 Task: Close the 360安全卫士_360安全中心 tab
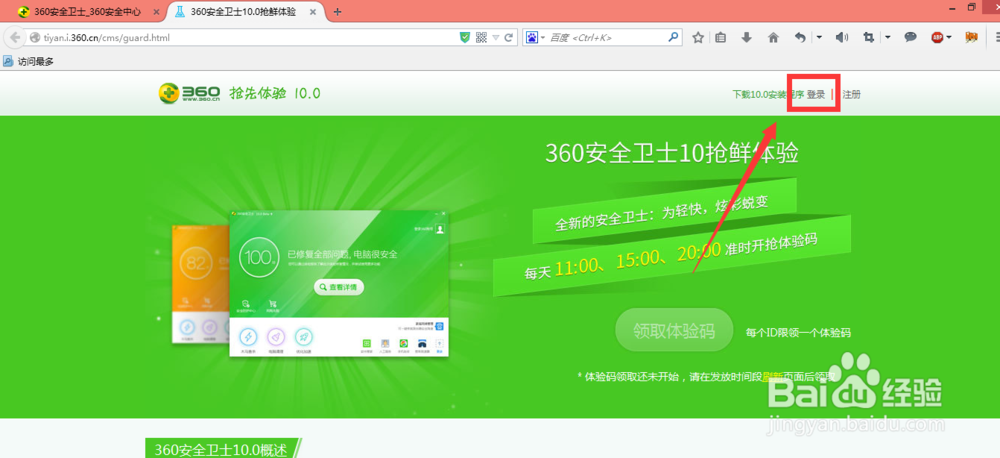pos(157,11)
